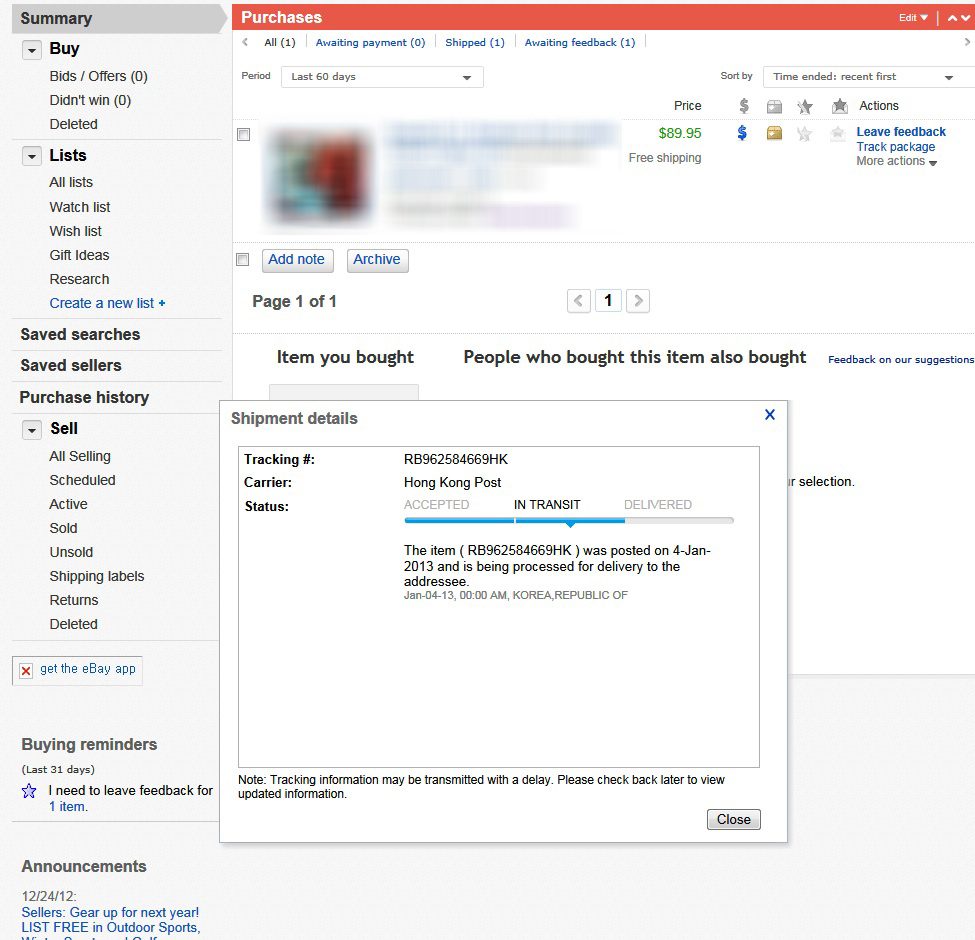975x940 pixels.
Task: Open Purchase history in sidebar
Action: [84, 397]
